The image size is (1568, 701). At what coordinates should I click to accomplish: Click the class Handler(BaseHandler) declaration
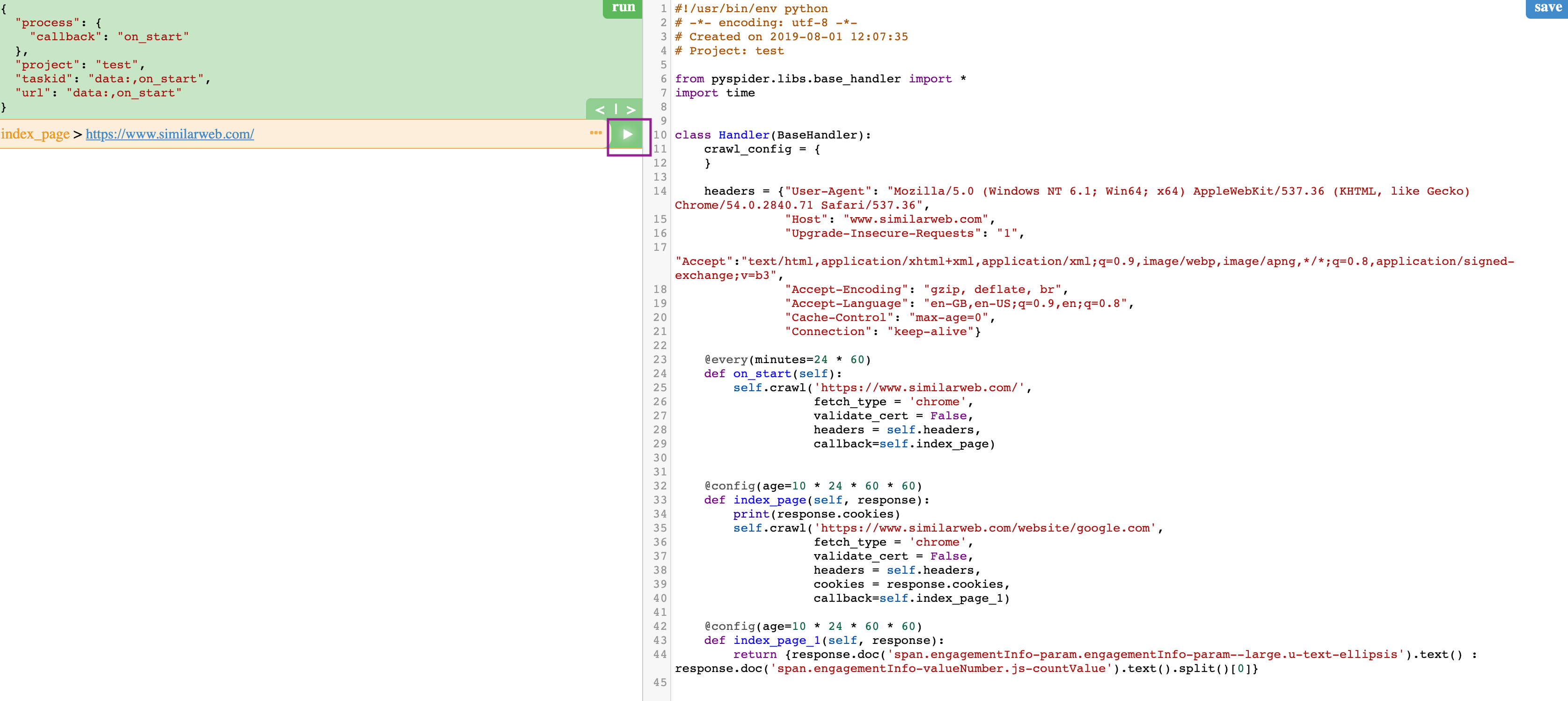[773, 135]
